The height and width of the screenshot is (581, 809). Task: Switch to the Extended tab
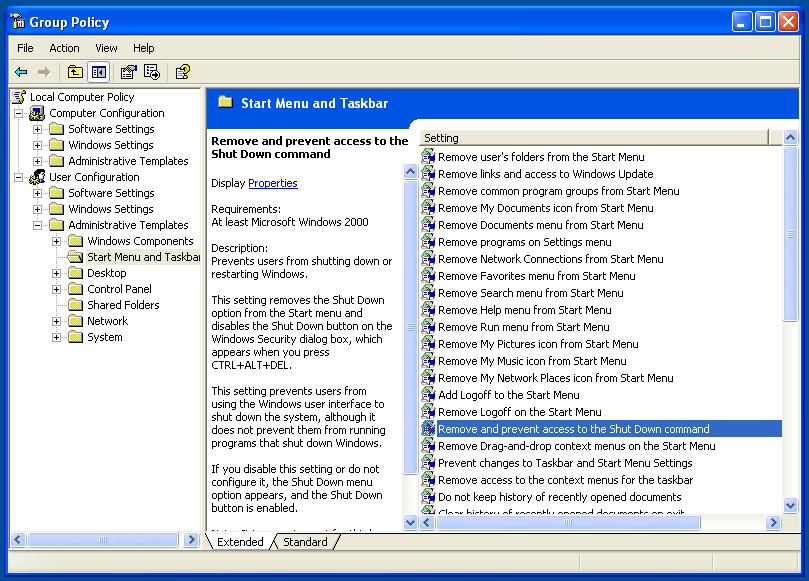[240, 542]
